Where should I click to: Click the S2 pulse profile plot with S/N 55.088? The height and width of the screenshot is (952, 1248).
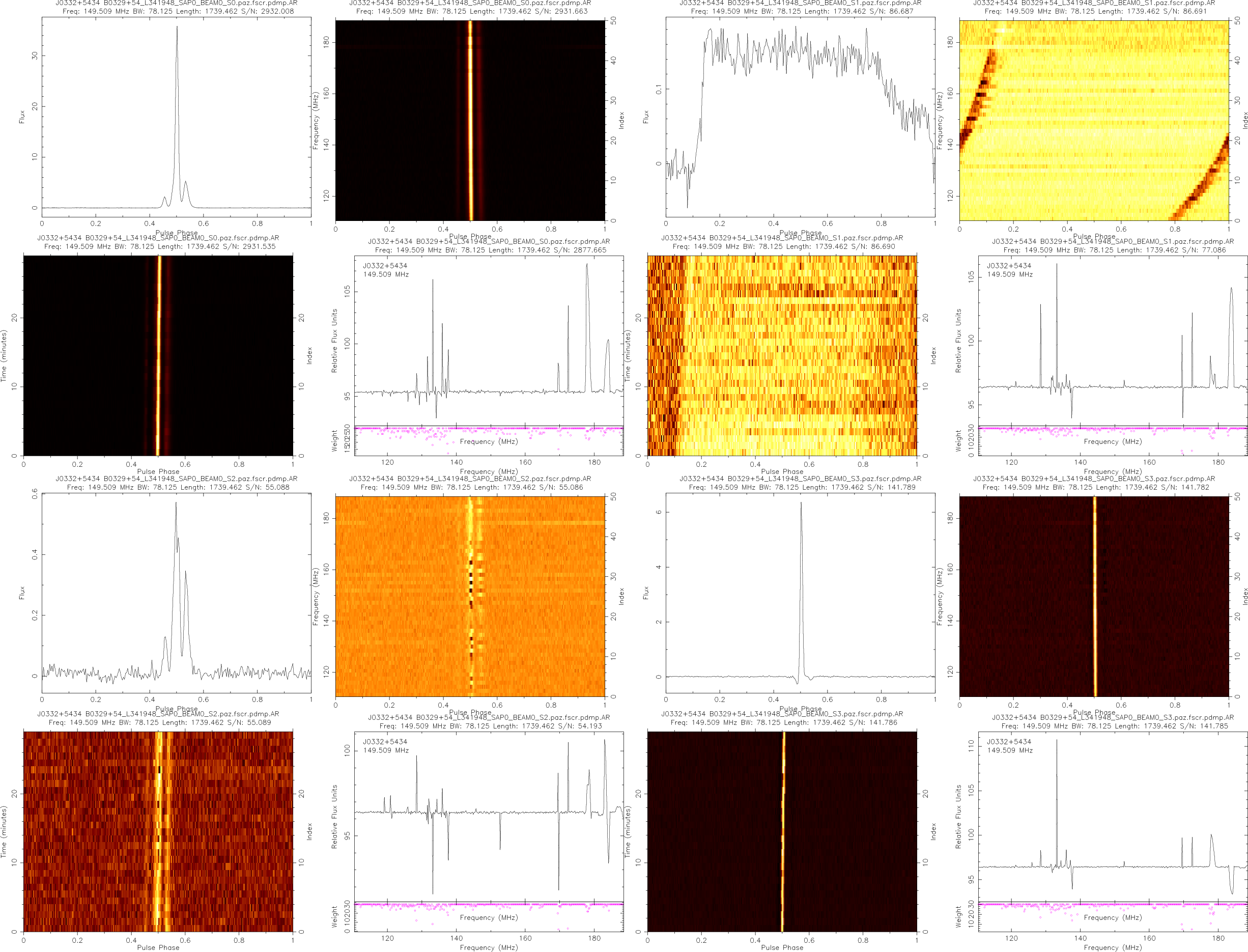[176, 592]
